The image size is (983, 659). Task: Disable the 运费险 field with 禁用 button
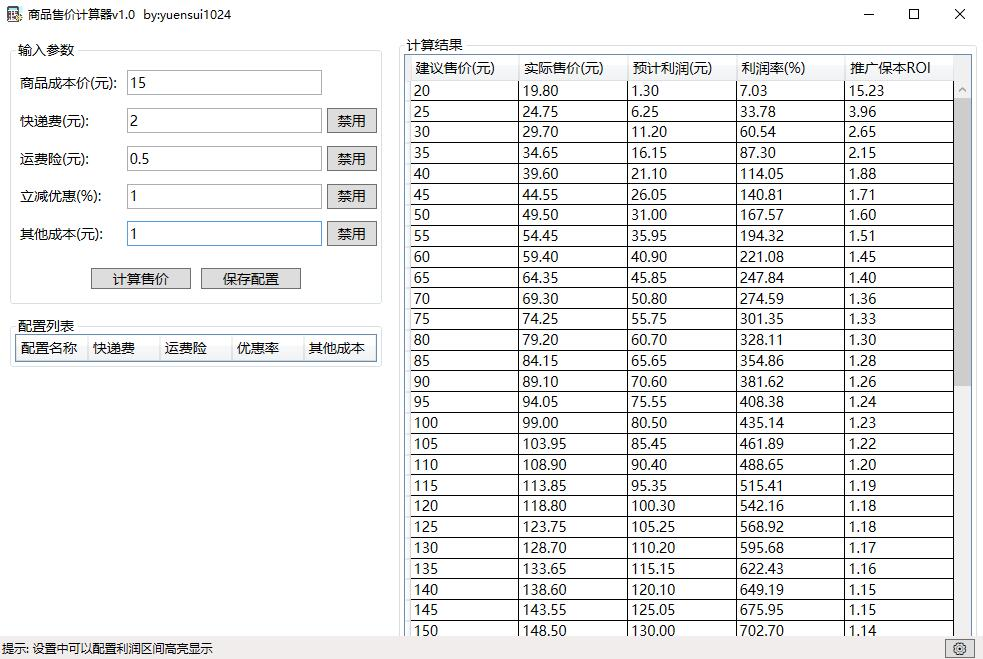pos(351,159)
